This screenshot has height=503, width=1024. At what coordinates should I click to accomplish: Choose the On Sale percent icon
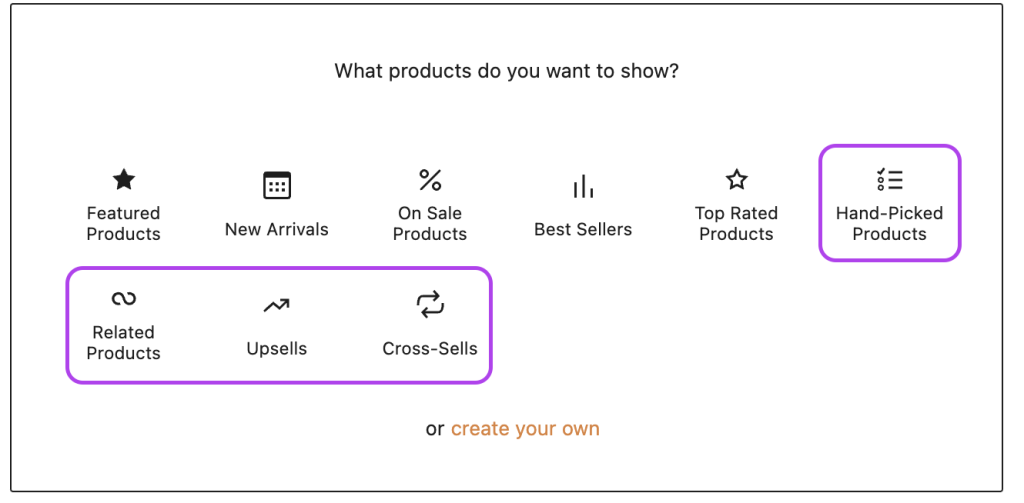click(430, 180)
